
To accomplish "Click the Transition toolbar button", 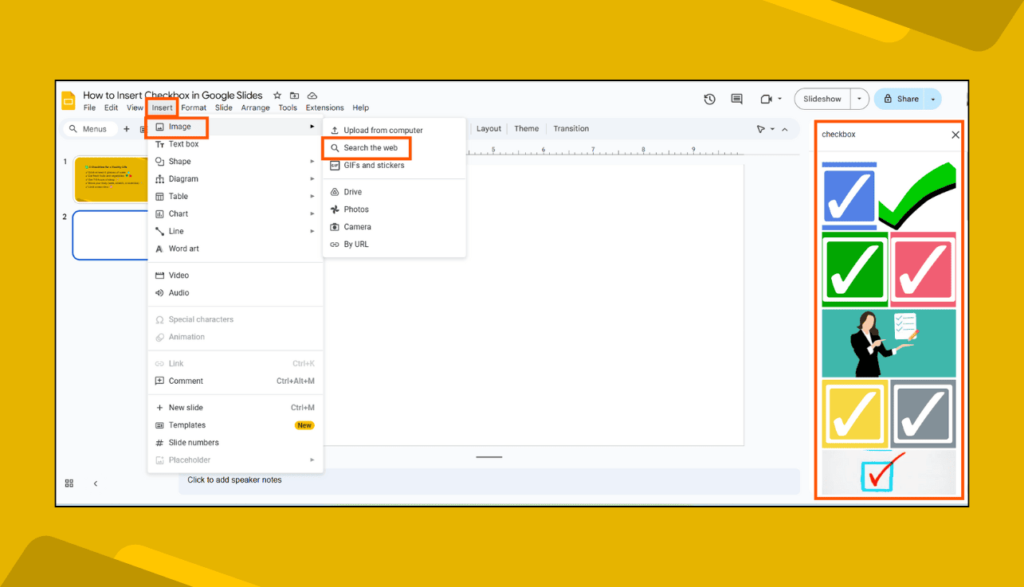I will tap(571, 129).
